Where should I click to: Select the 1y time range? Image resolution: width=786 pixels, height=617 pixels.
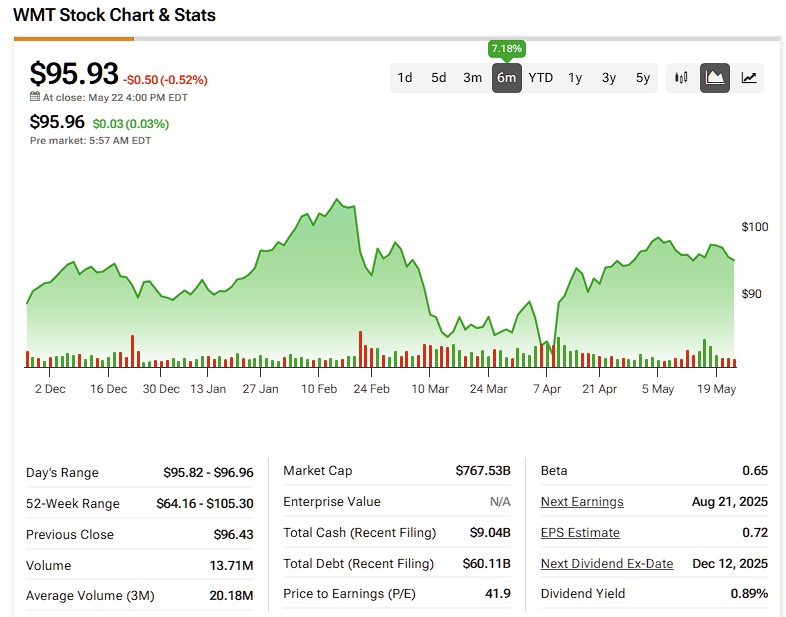pos(575,78)
